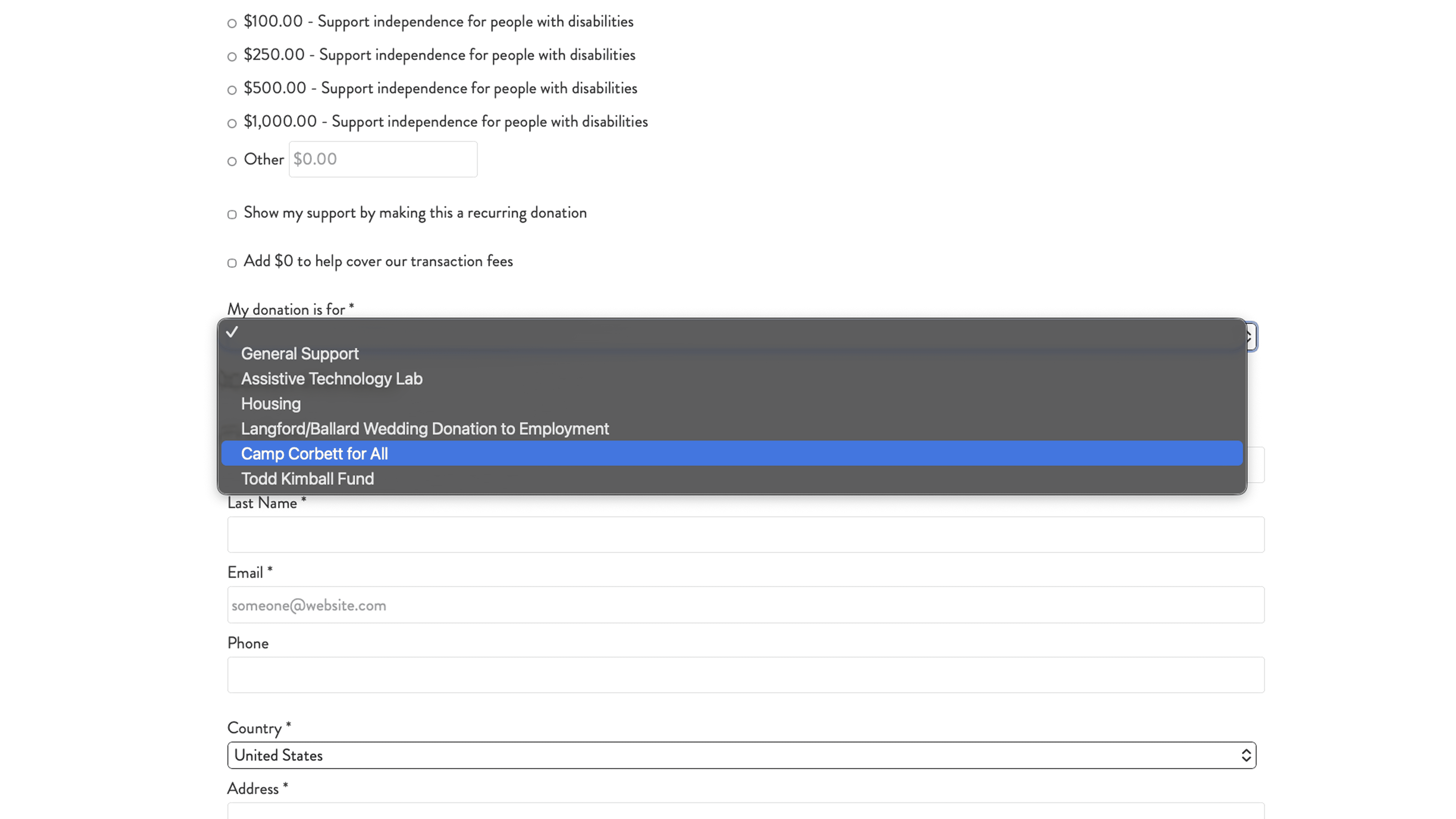Select the $250.00 donation radio option
Screen dimensions: 1456x819
(232, 56)
